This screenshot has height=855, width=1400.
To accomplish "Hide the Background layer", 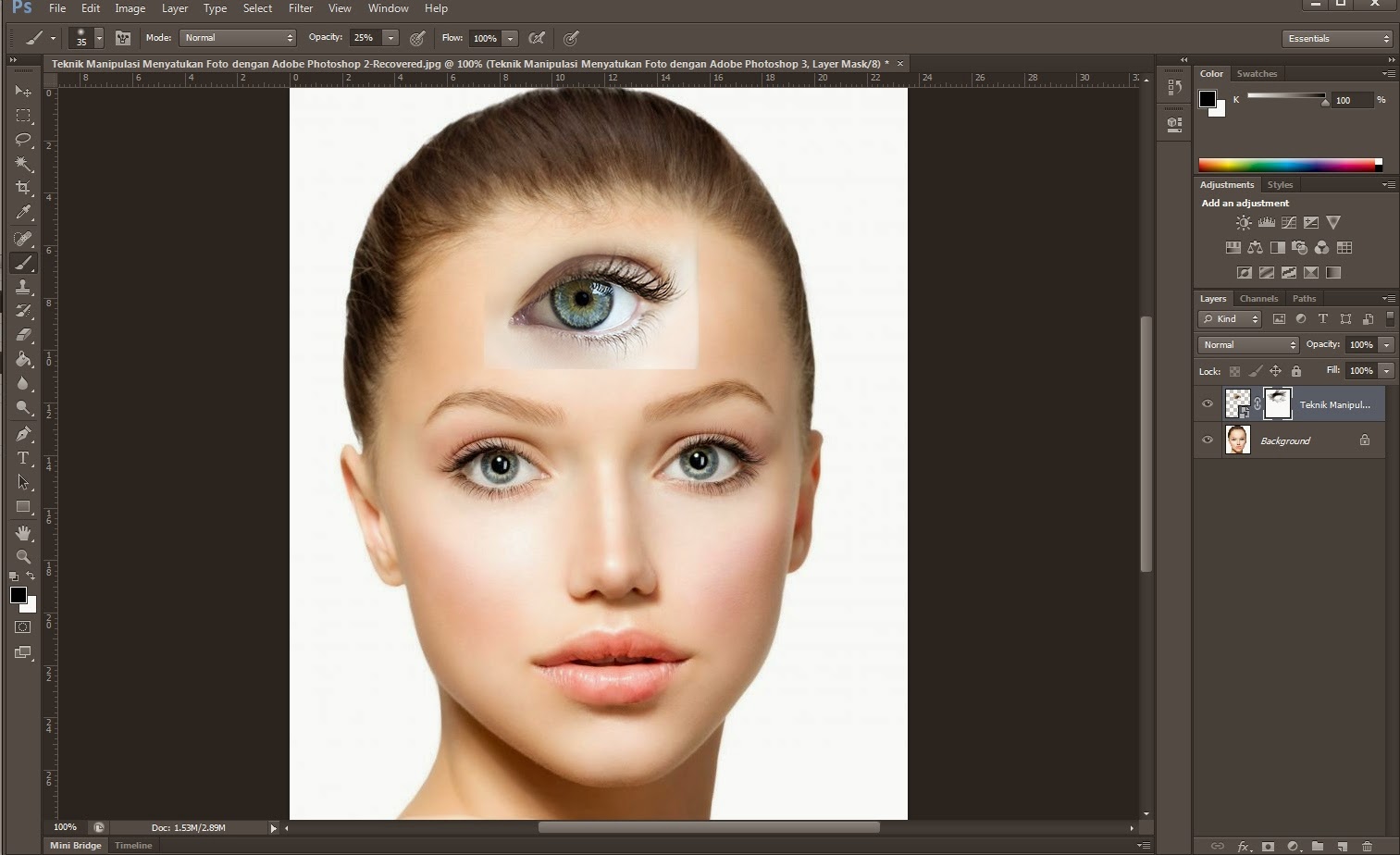I will coord(1208,440).
